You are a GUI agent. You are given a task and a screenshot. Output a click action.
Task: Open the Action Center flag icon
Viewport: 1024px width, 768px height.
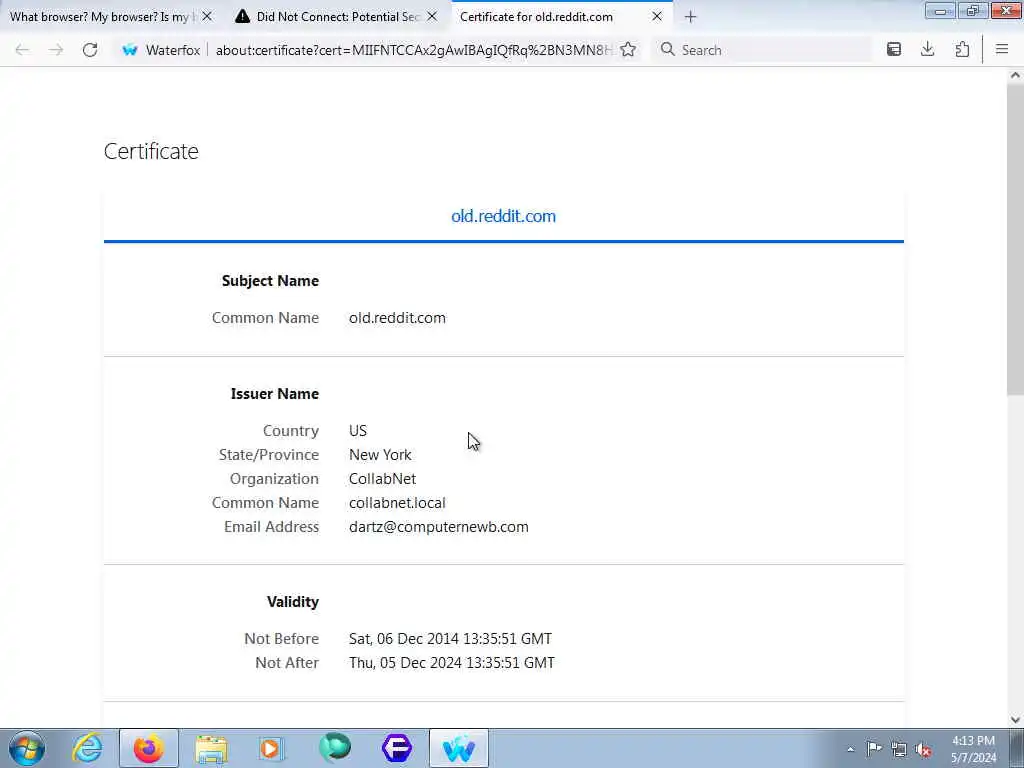click(x=874, y=749)
